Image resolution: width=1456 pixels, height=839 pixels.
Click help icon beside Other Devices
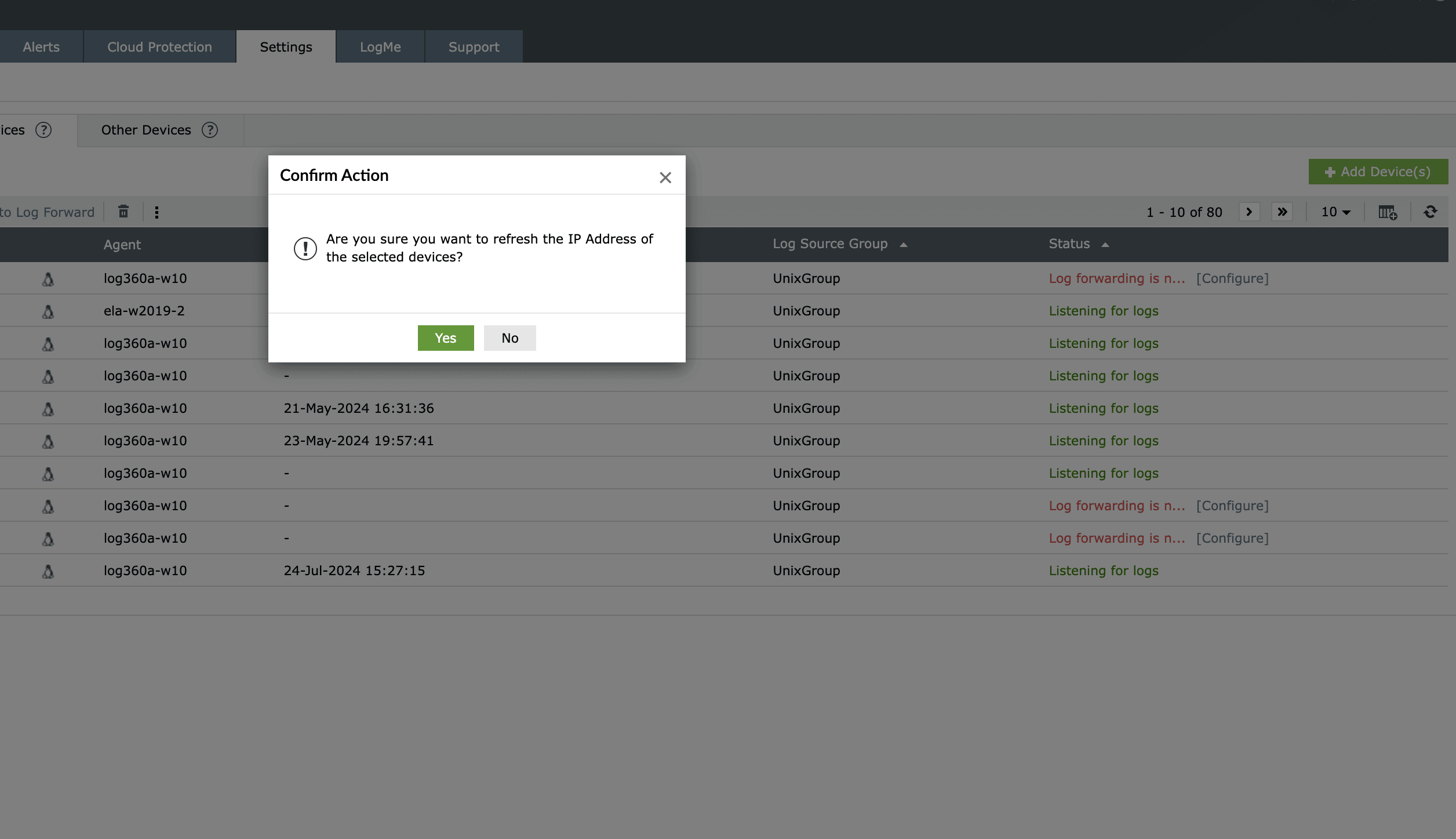210,130
